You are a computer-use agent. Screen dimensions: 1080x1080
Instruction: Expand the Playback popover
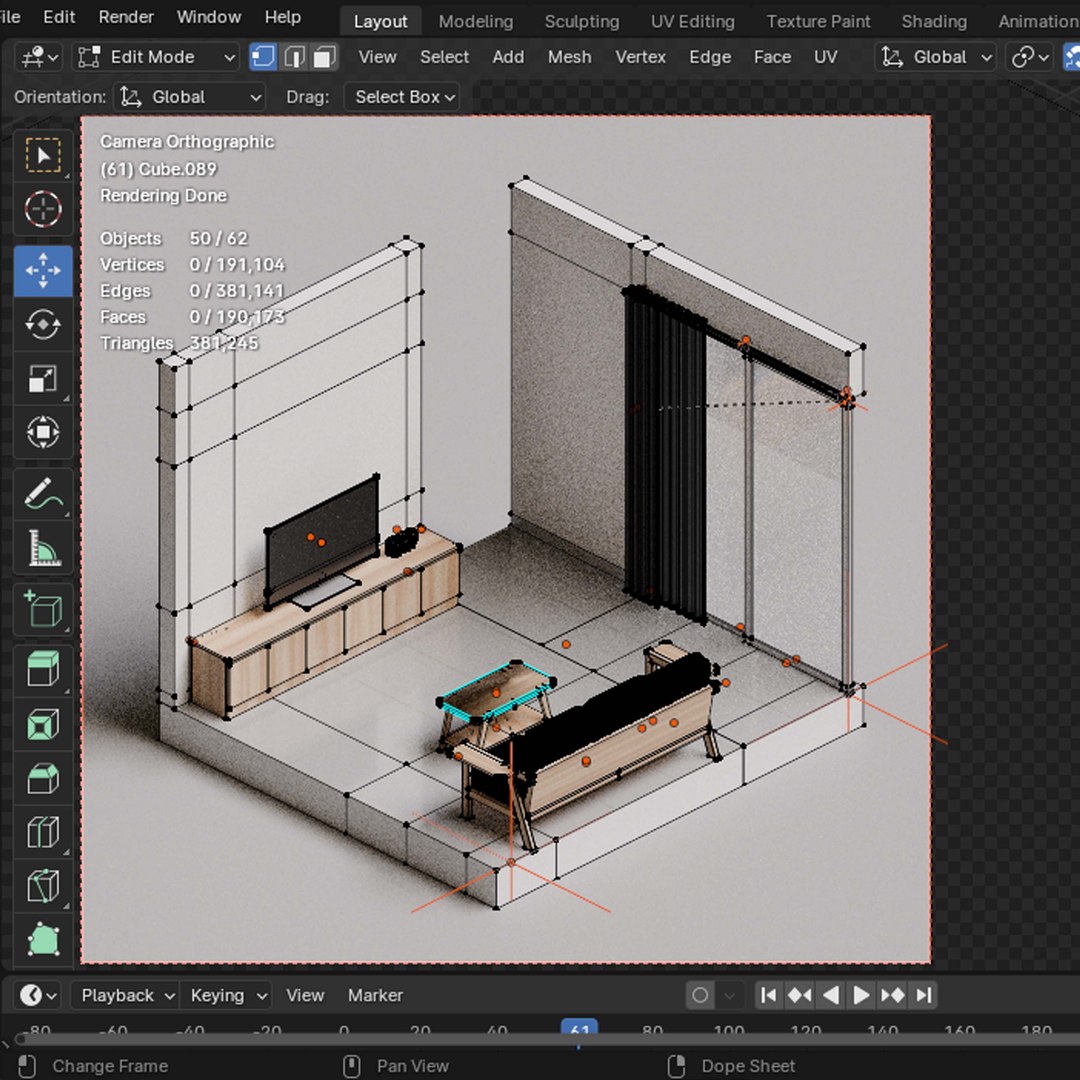tap(125, 995)
